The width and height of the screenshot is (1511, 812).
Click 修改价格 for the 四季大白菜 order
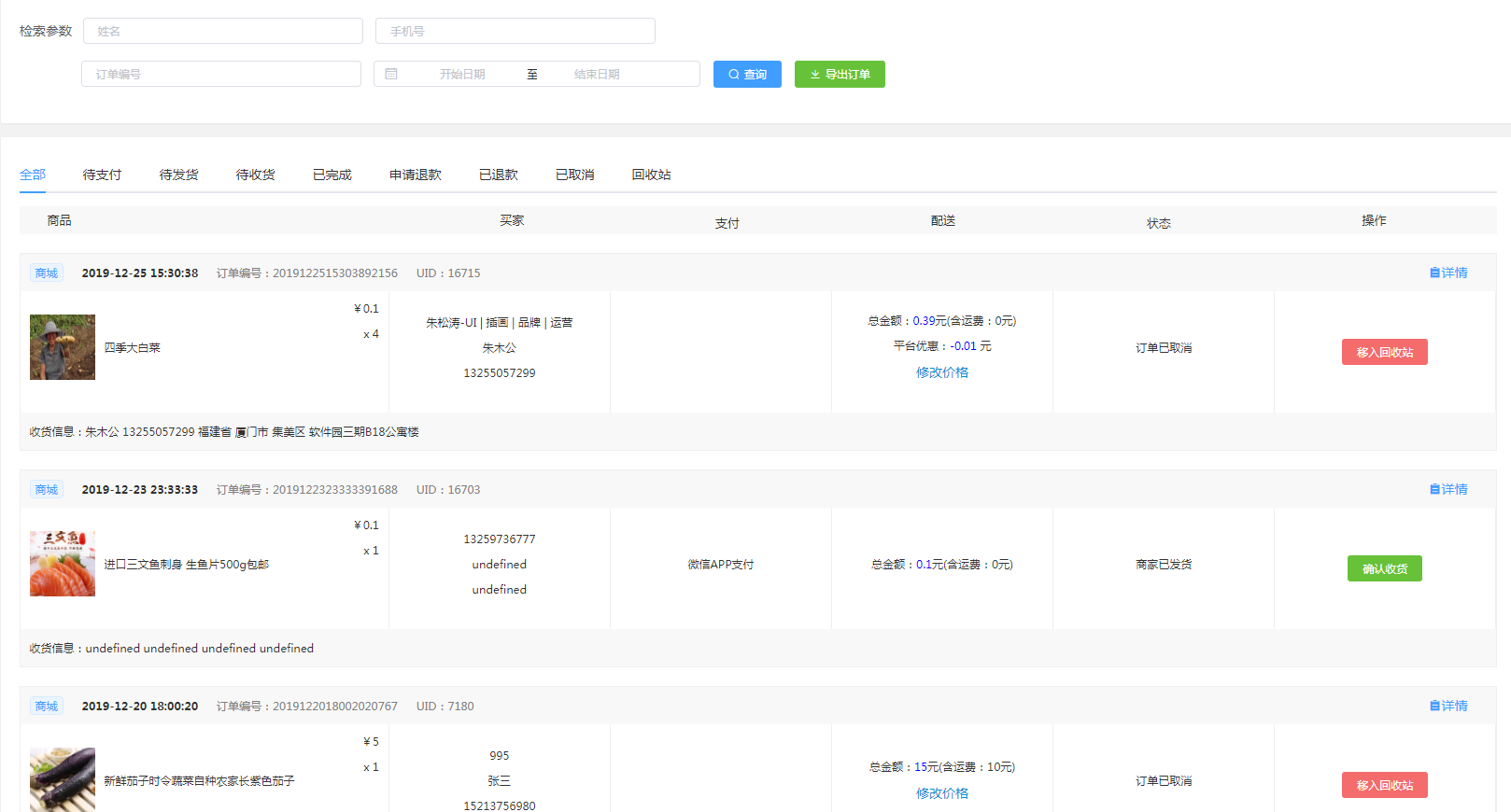click(x=942, y=372)
